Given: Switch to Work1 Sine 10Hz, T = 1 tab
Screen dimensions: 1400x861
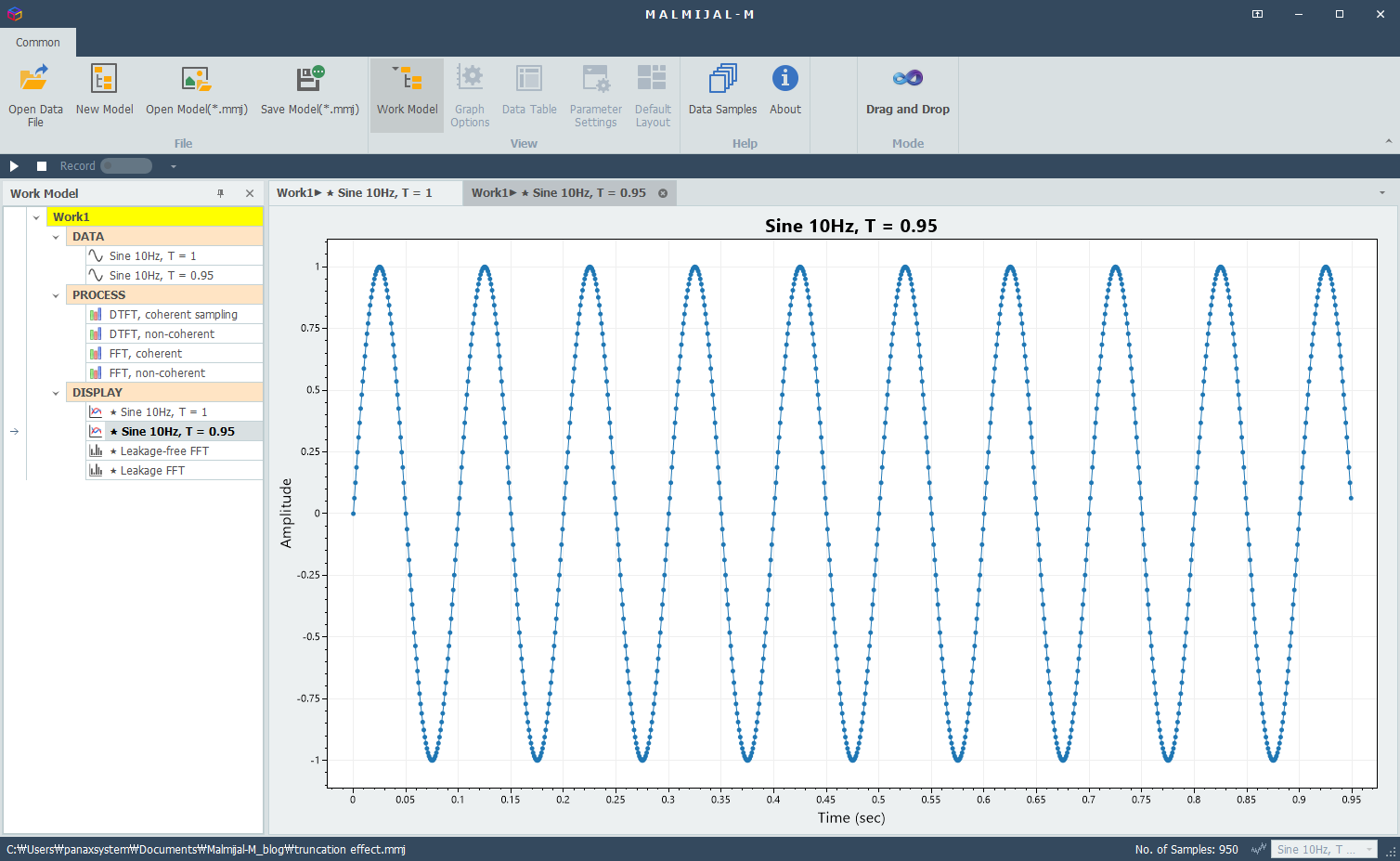Looking at the screenshot, I should point(364,193).
